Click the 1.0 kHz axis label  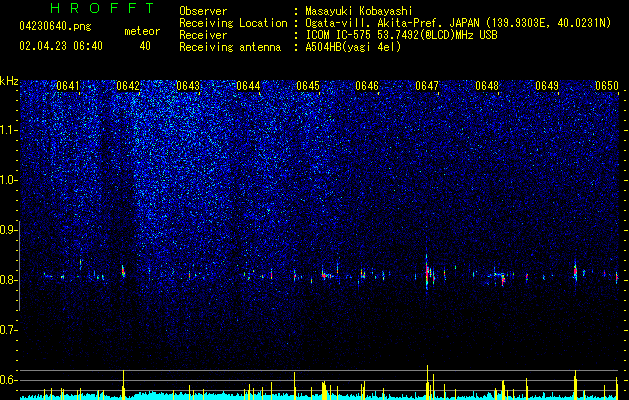[x=8, y=180]
